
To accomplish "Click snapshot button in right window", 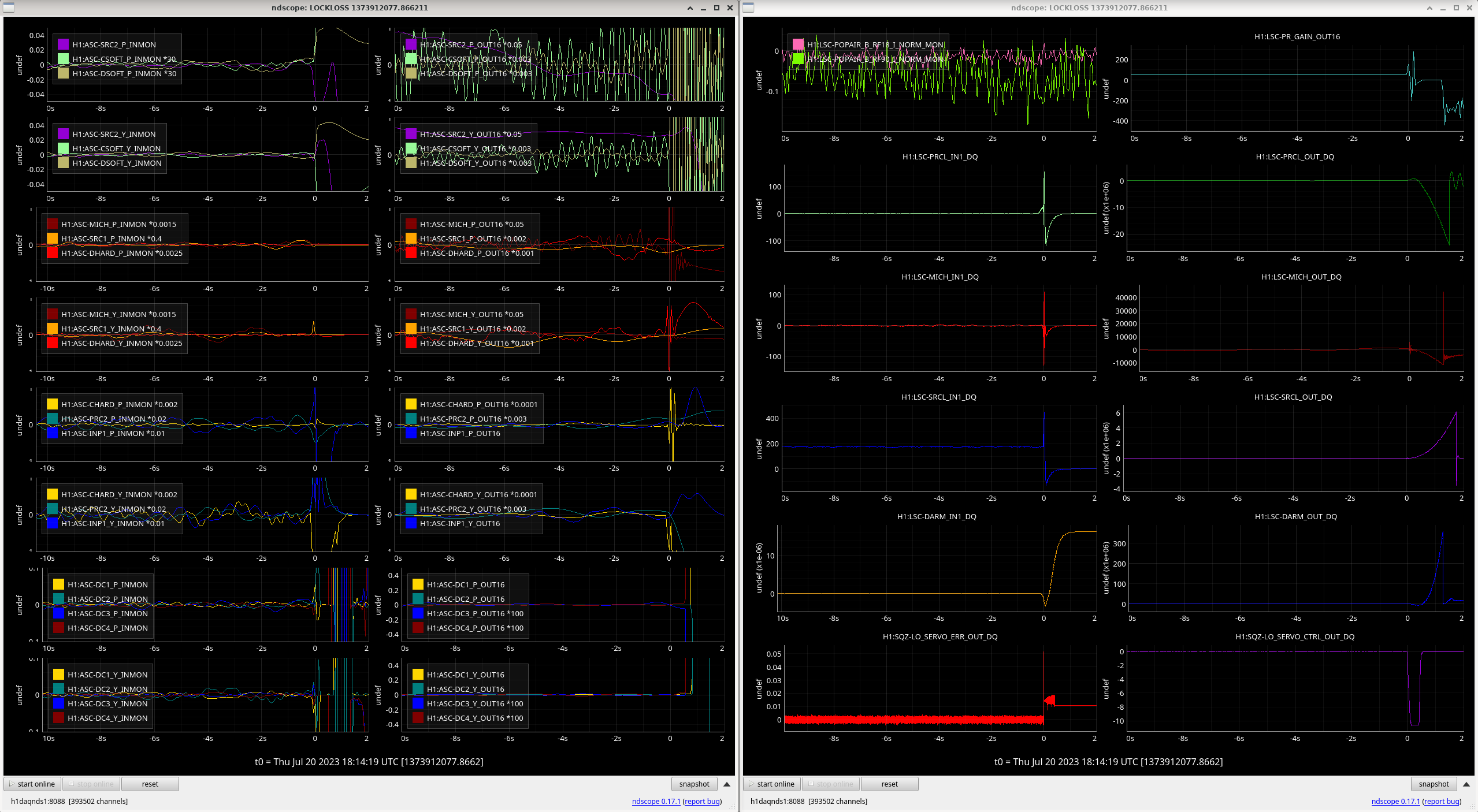I will [1434, 784].
